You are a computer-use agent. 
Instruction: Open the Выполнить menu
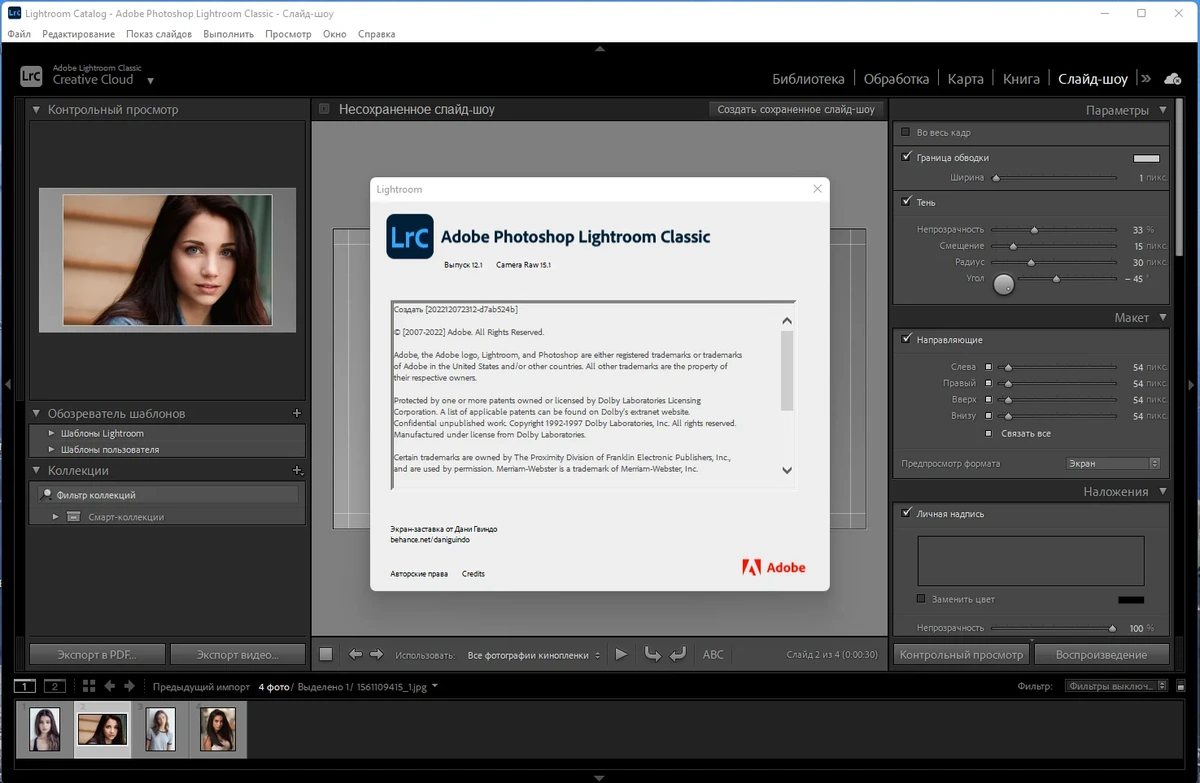(228, 34)
